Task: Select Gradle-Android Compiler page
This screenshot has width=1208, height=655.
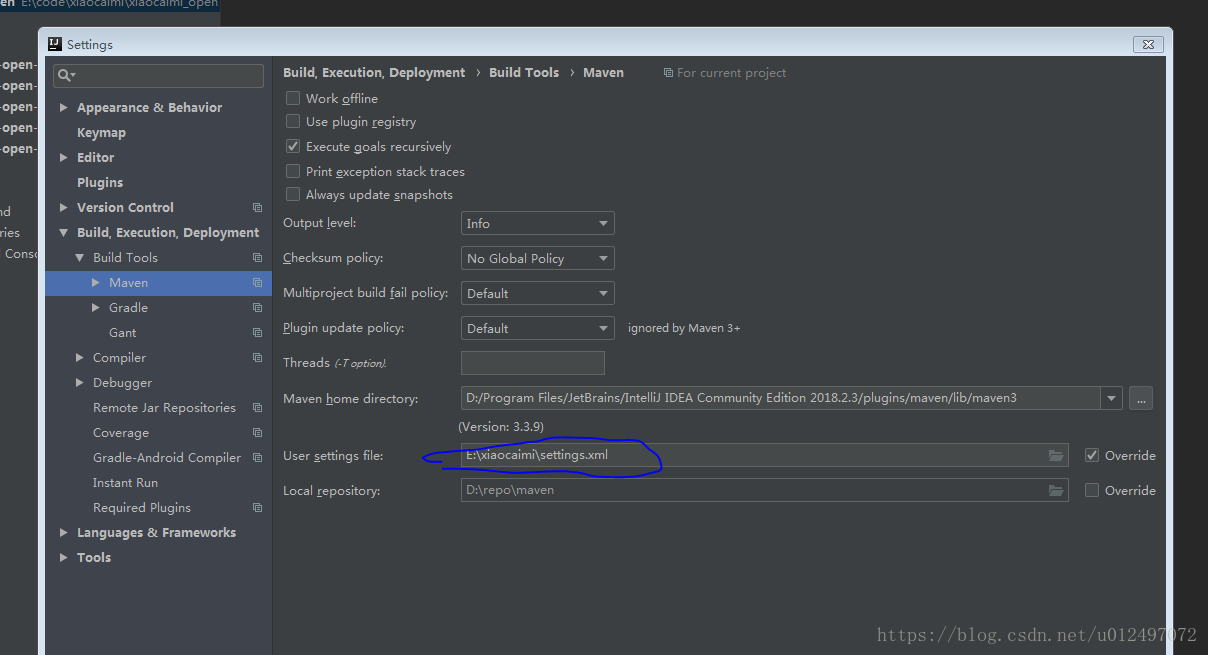Action: point(167,458)
